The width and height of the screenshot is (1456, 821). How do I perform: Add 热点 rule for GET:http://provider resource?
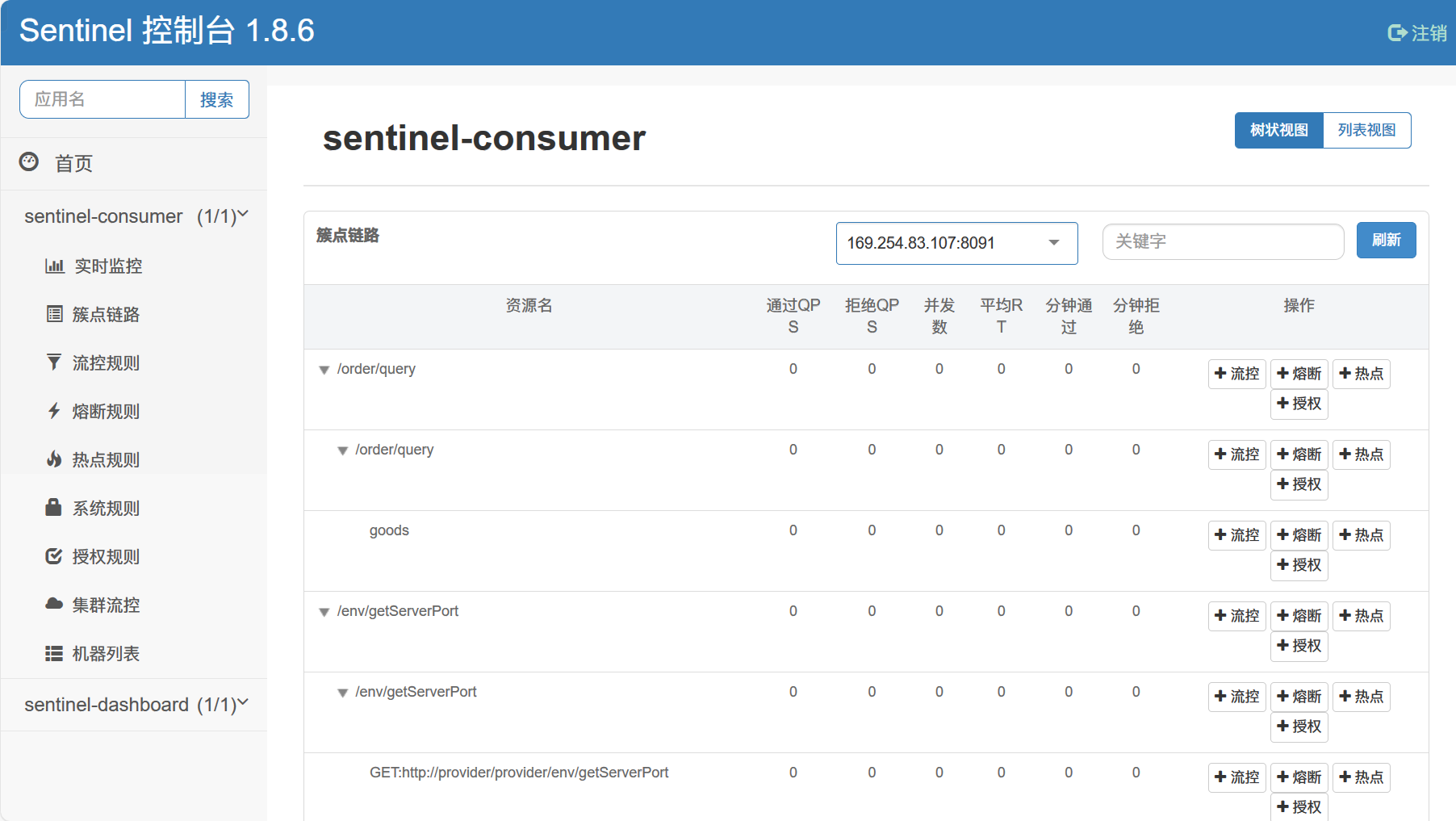1361,777
